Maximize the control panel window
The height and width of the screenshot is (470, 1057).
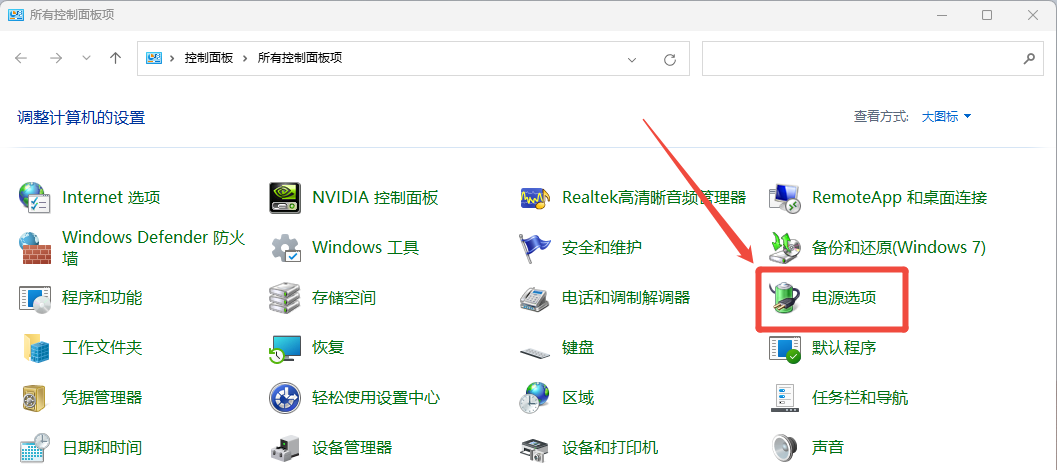[987, 15]
